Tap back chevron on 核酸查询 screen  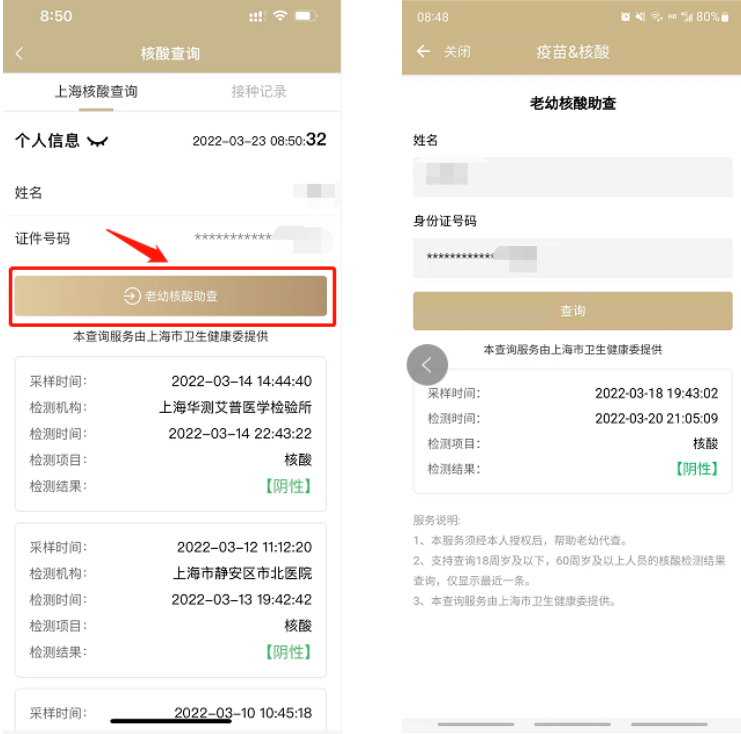pyautogui.click(x=19, y=53)
